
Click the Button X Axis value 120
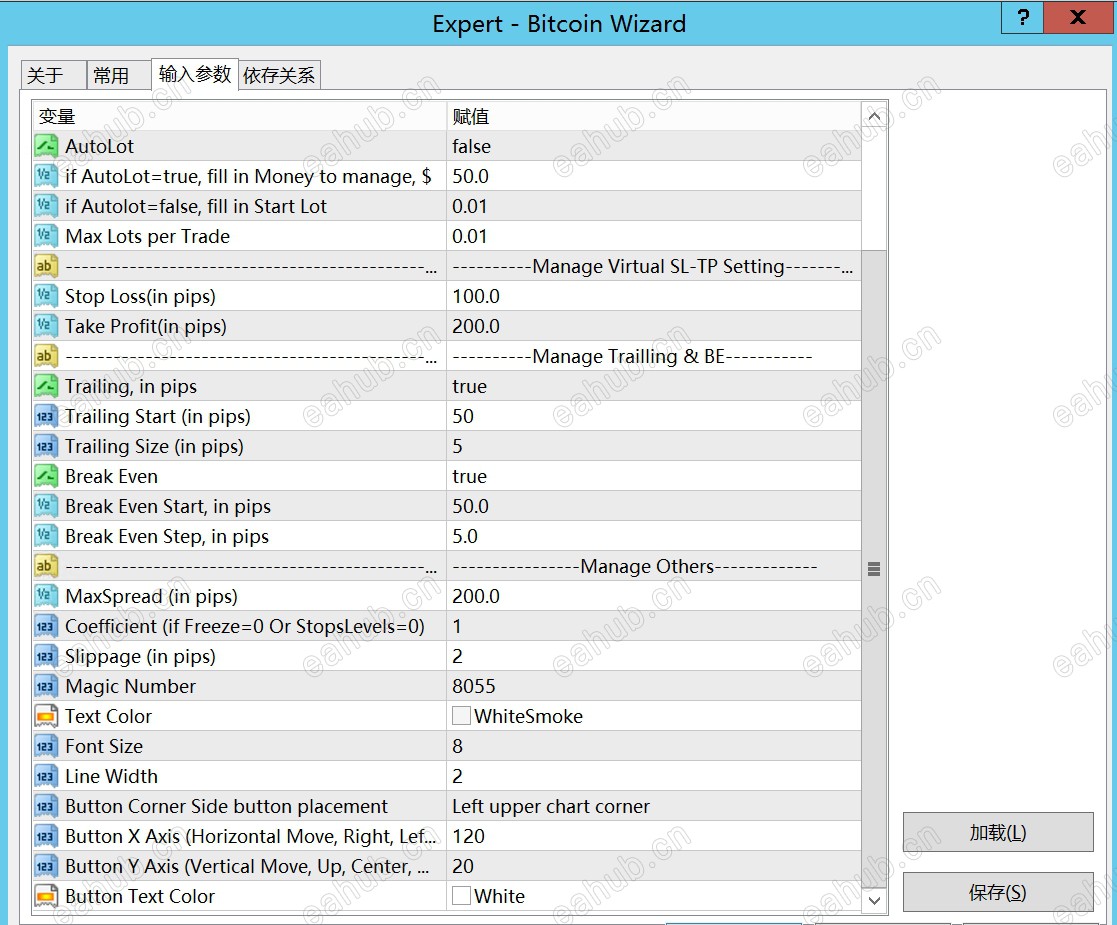[469, 836]
